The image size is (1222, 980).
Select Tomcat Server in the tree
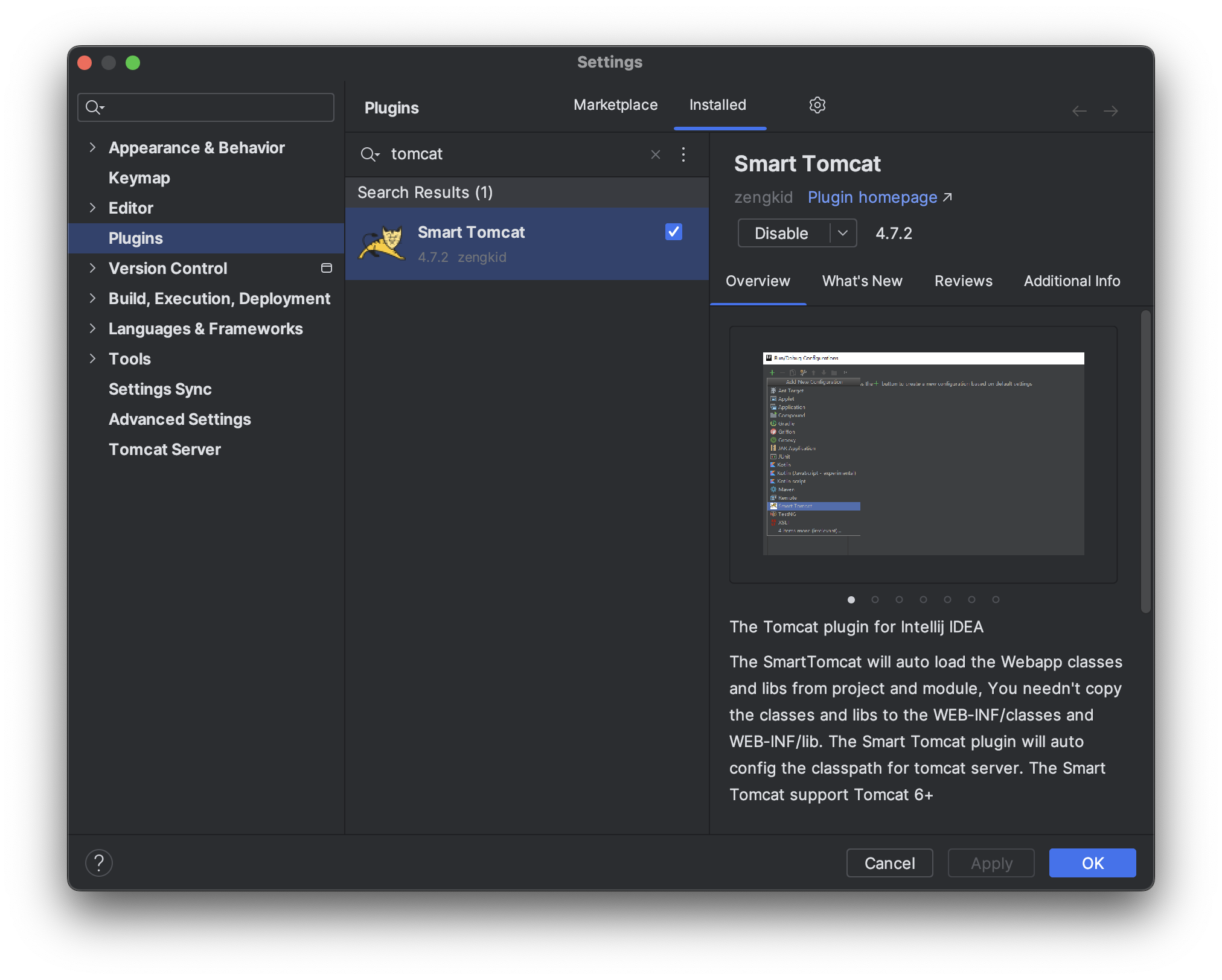(x=165, y=450)
